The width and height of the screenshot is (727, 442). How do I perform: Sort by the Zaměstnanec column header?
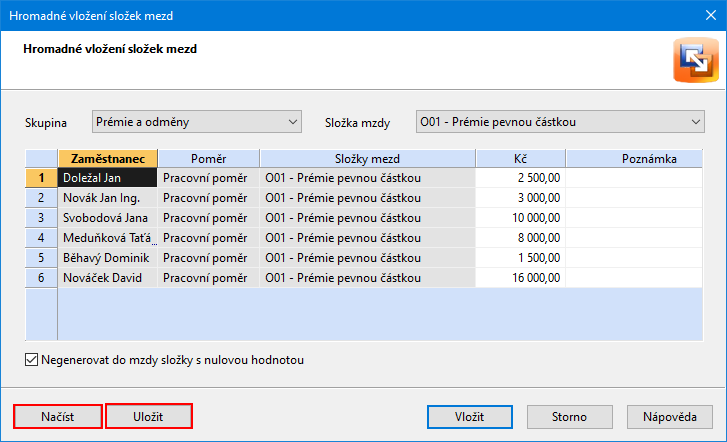(x=108, y=159)
